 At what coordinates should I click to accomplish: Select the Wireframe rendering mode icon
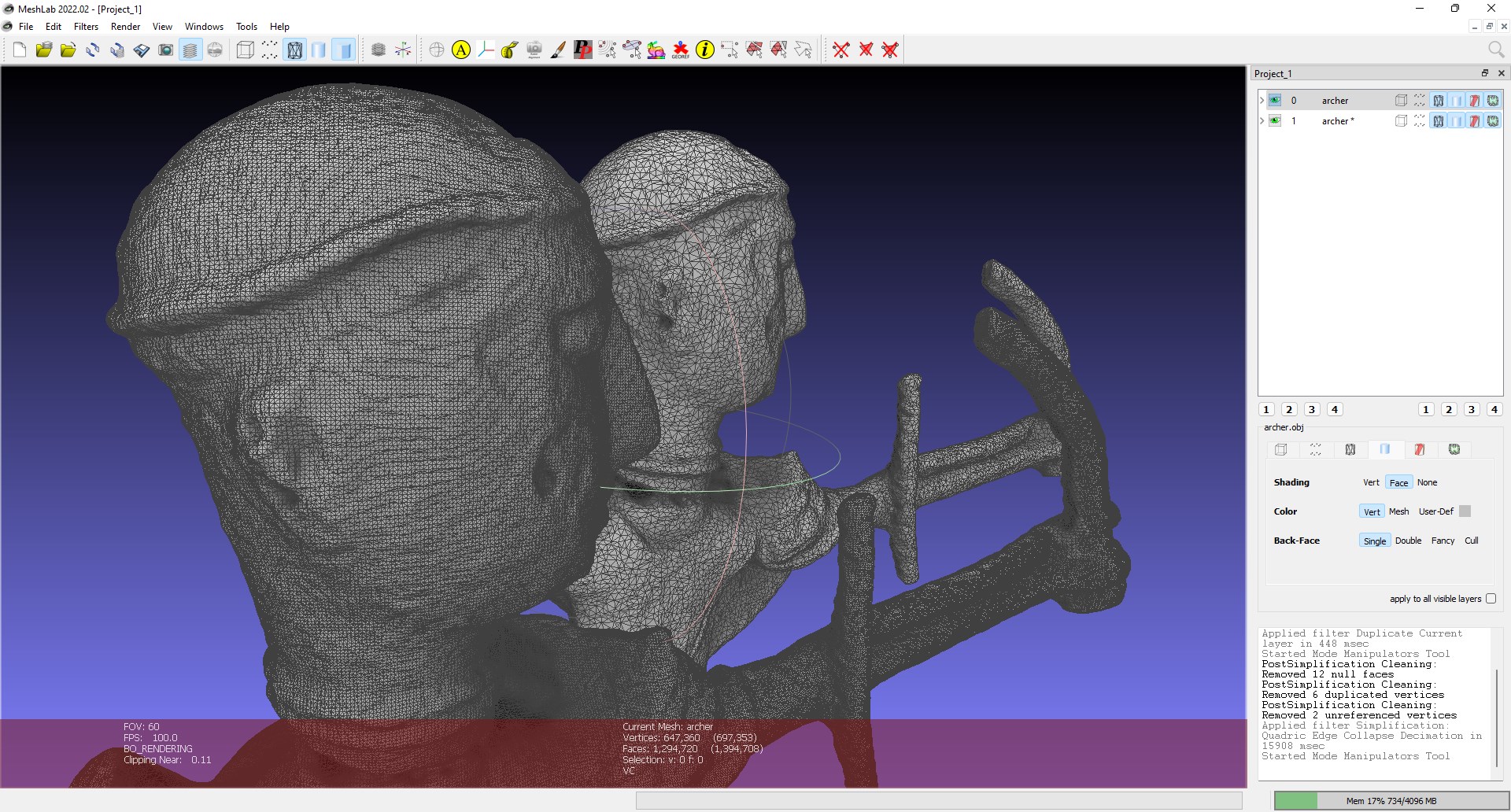coord(295,50)
